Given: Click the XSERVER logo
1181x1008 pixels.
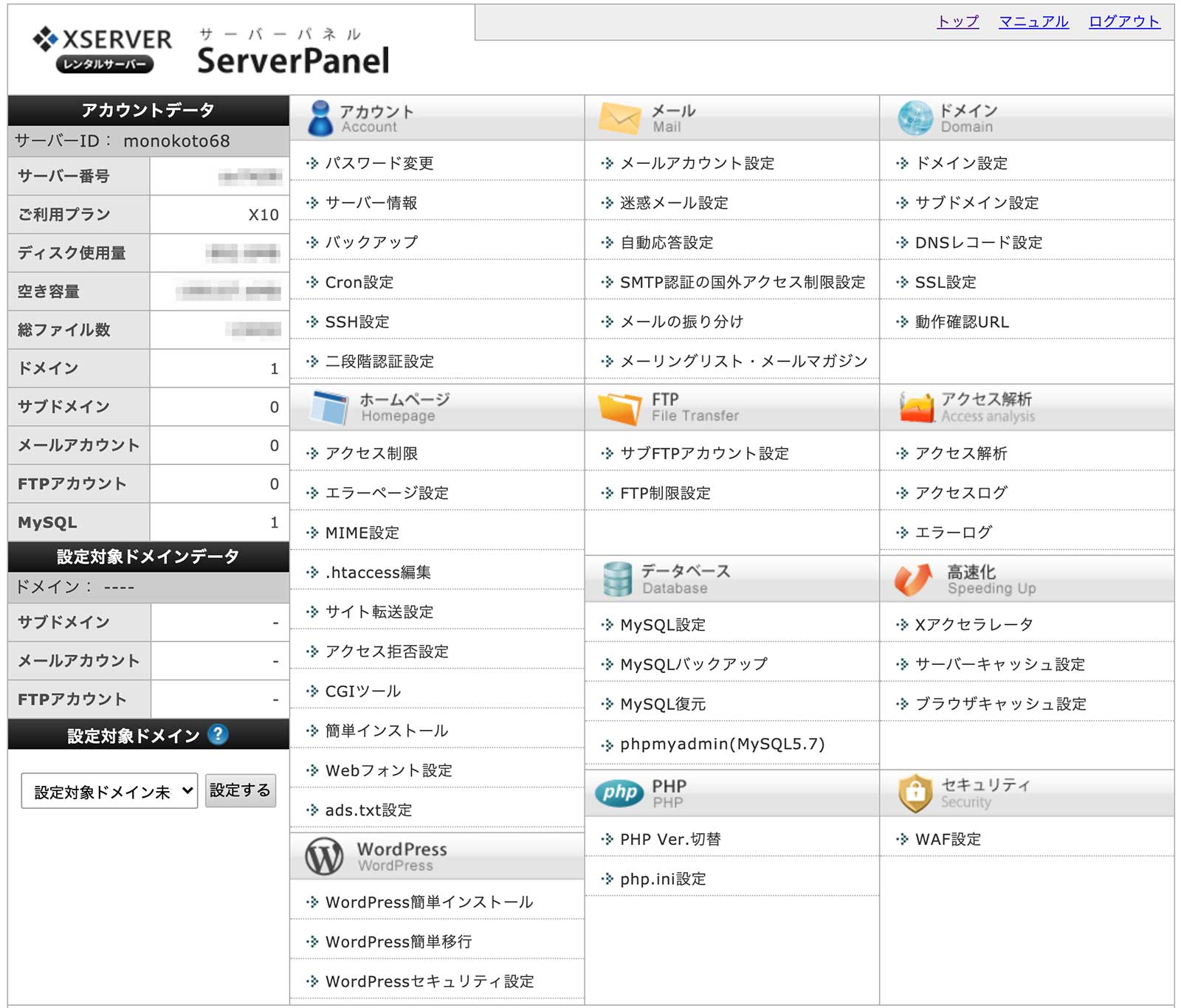Looking at the screenshot, I should [x=102, y=49].
